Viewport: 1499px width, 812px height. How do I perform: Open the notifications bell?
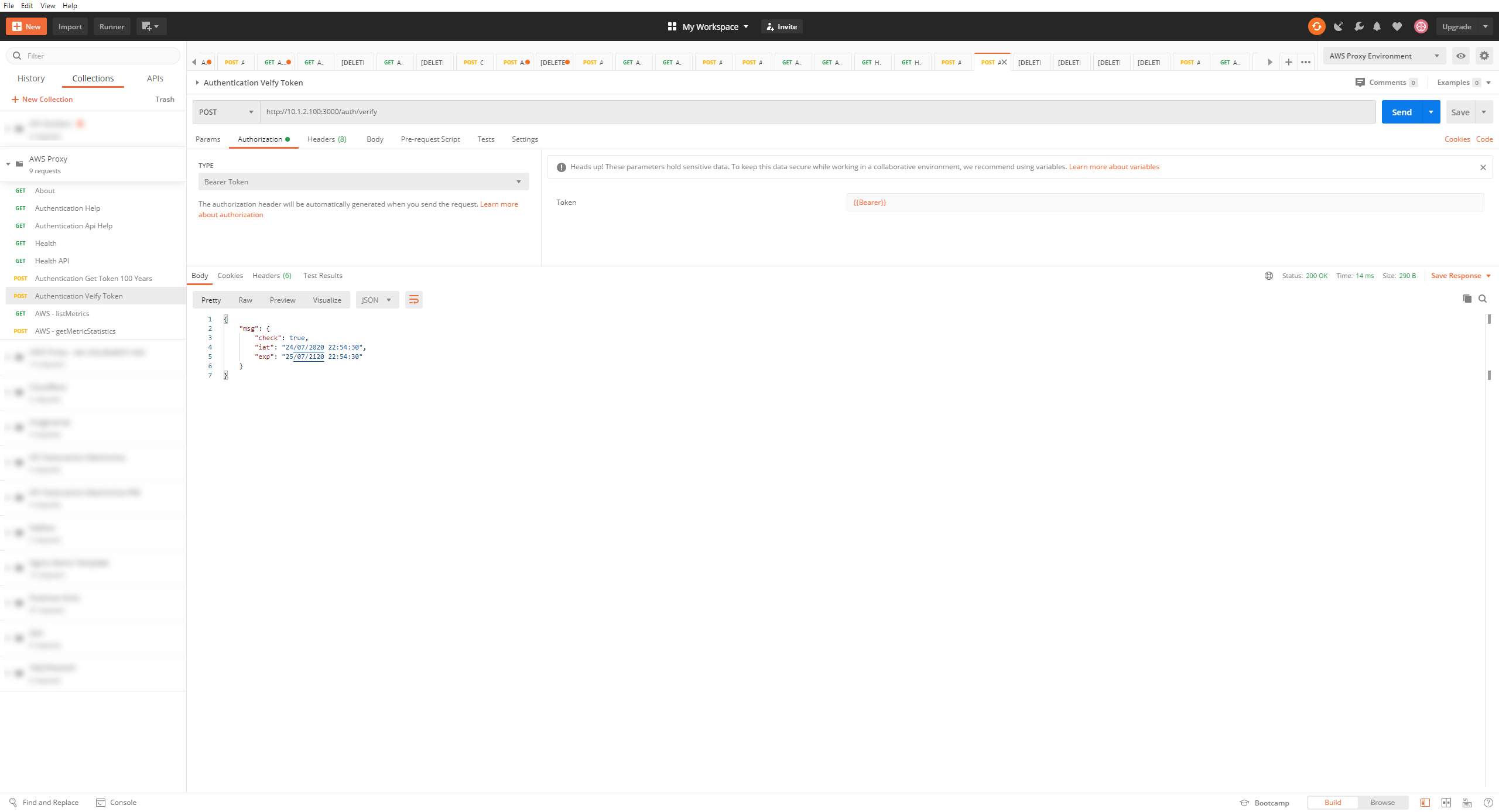(x=1377, y=26)
